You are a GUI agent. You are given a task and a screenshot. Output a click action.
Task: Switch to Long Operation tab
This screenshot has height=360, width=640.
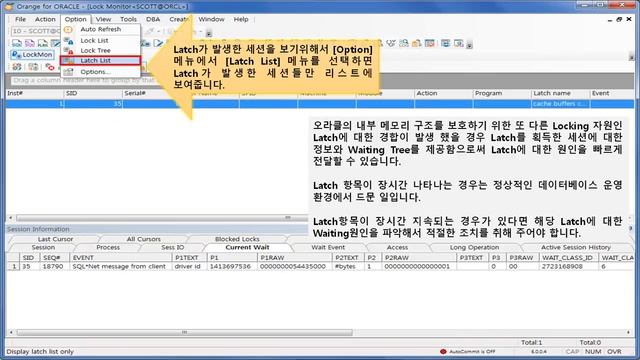[x=474, y=247]
